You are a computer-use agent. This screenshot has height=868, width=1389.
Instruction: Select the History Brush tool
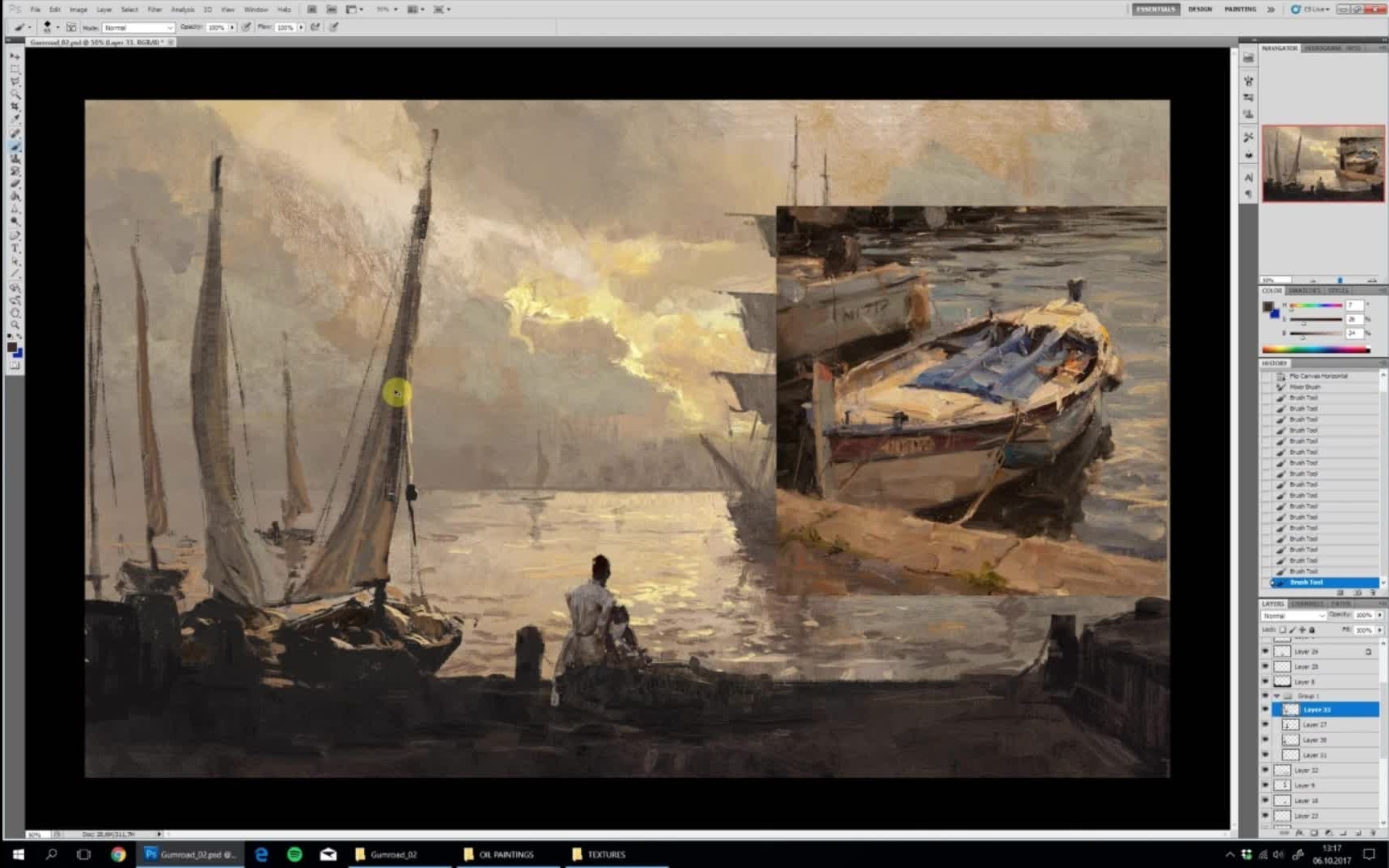click(x=14, y=171)
